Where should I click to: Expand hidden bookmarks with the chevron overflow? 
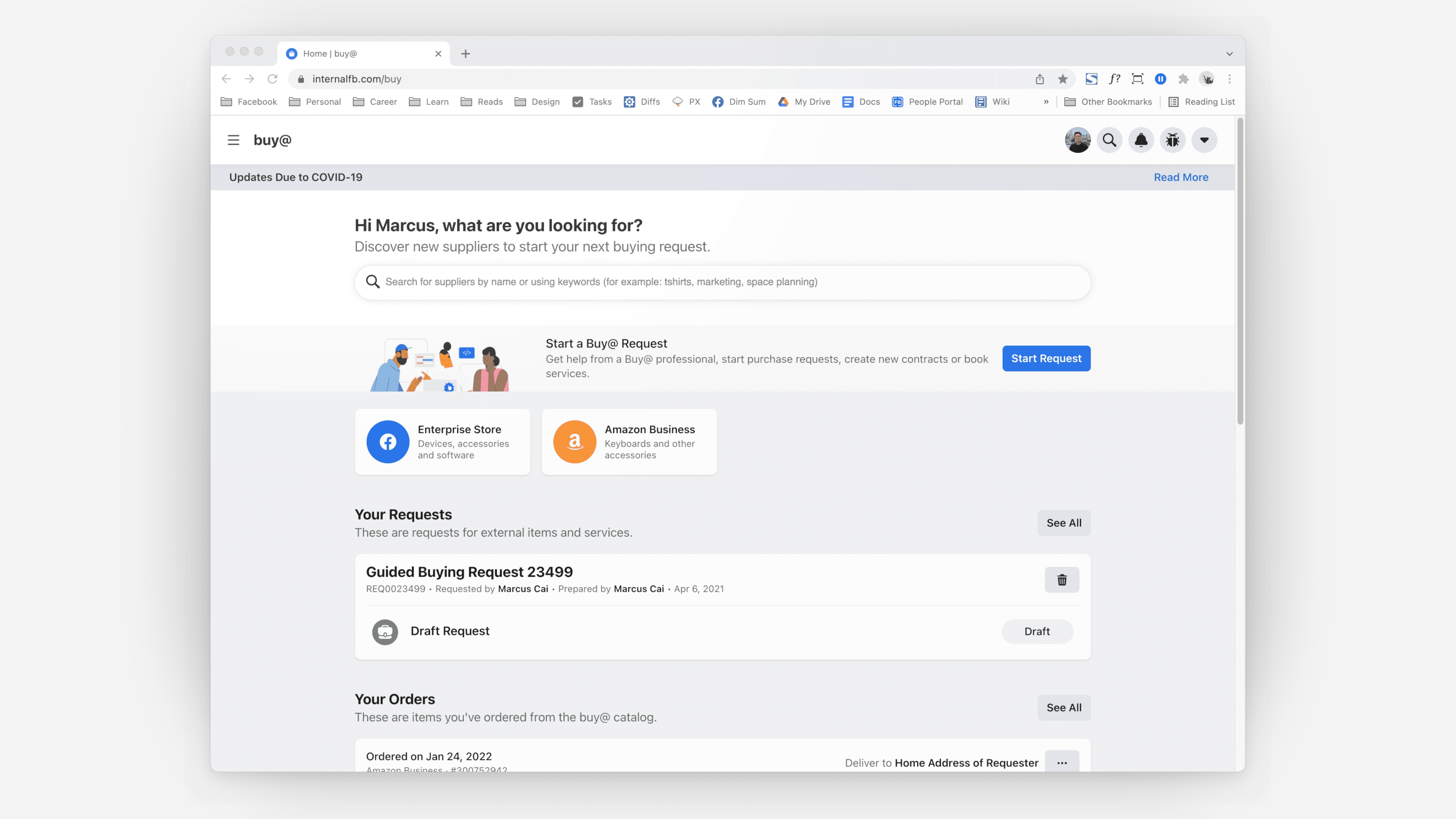pos(1046,102)
